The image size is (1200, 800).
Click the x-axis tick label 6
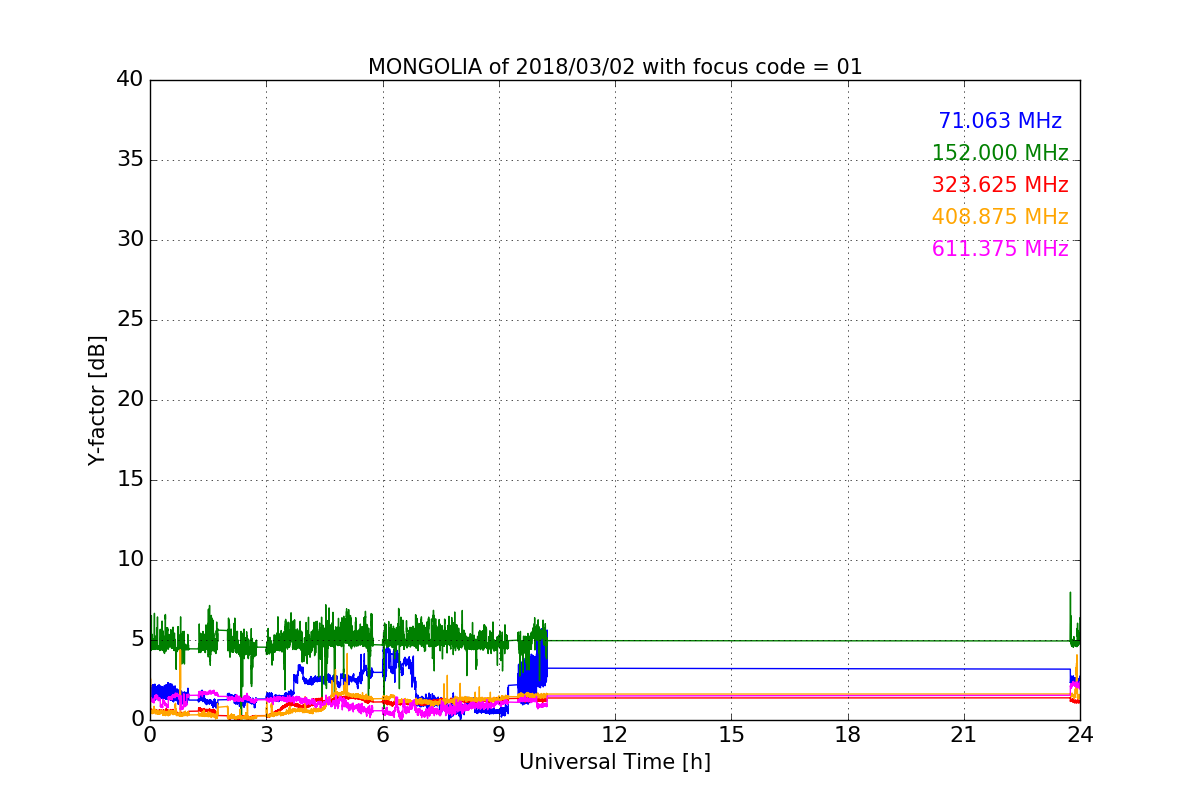click(x=383, y=734)
